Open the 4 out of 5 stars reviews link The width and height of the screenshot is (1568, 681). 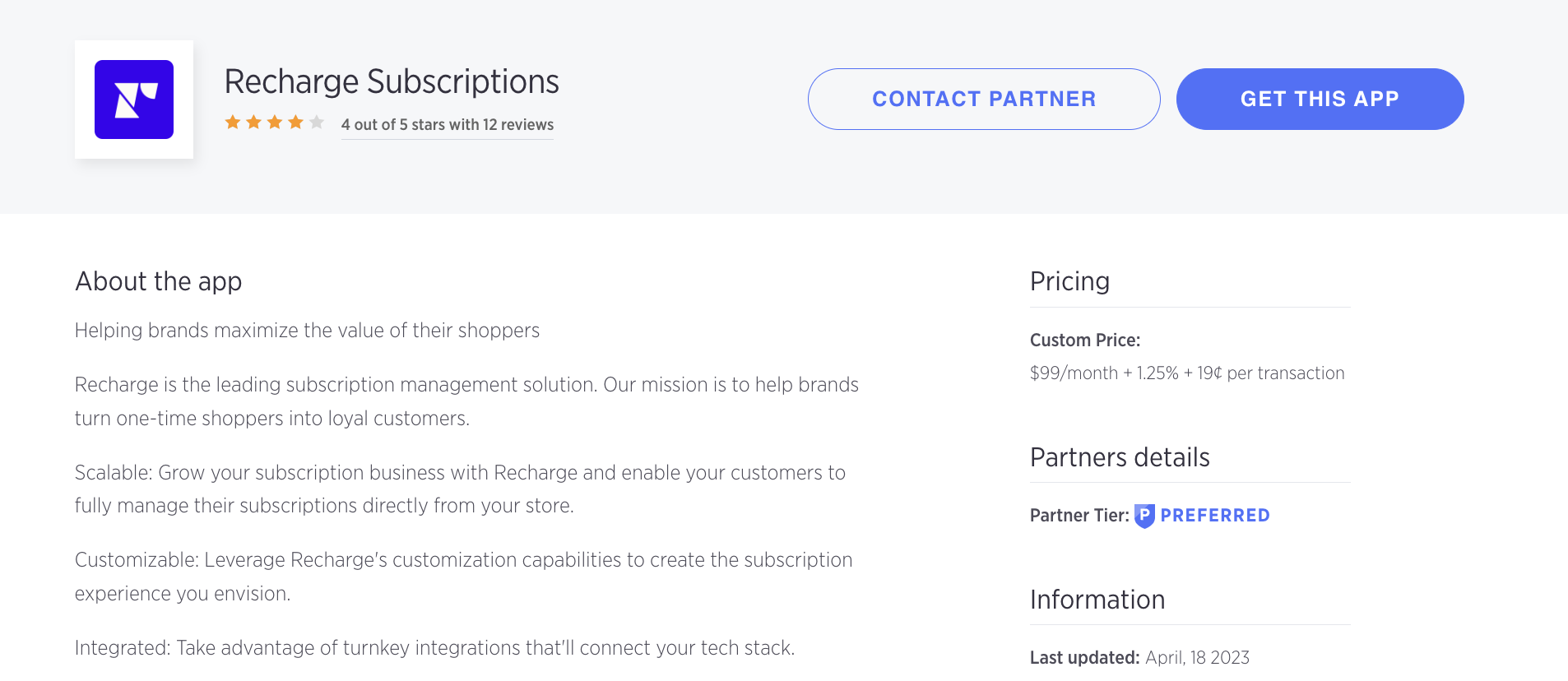tap(448, 125)
